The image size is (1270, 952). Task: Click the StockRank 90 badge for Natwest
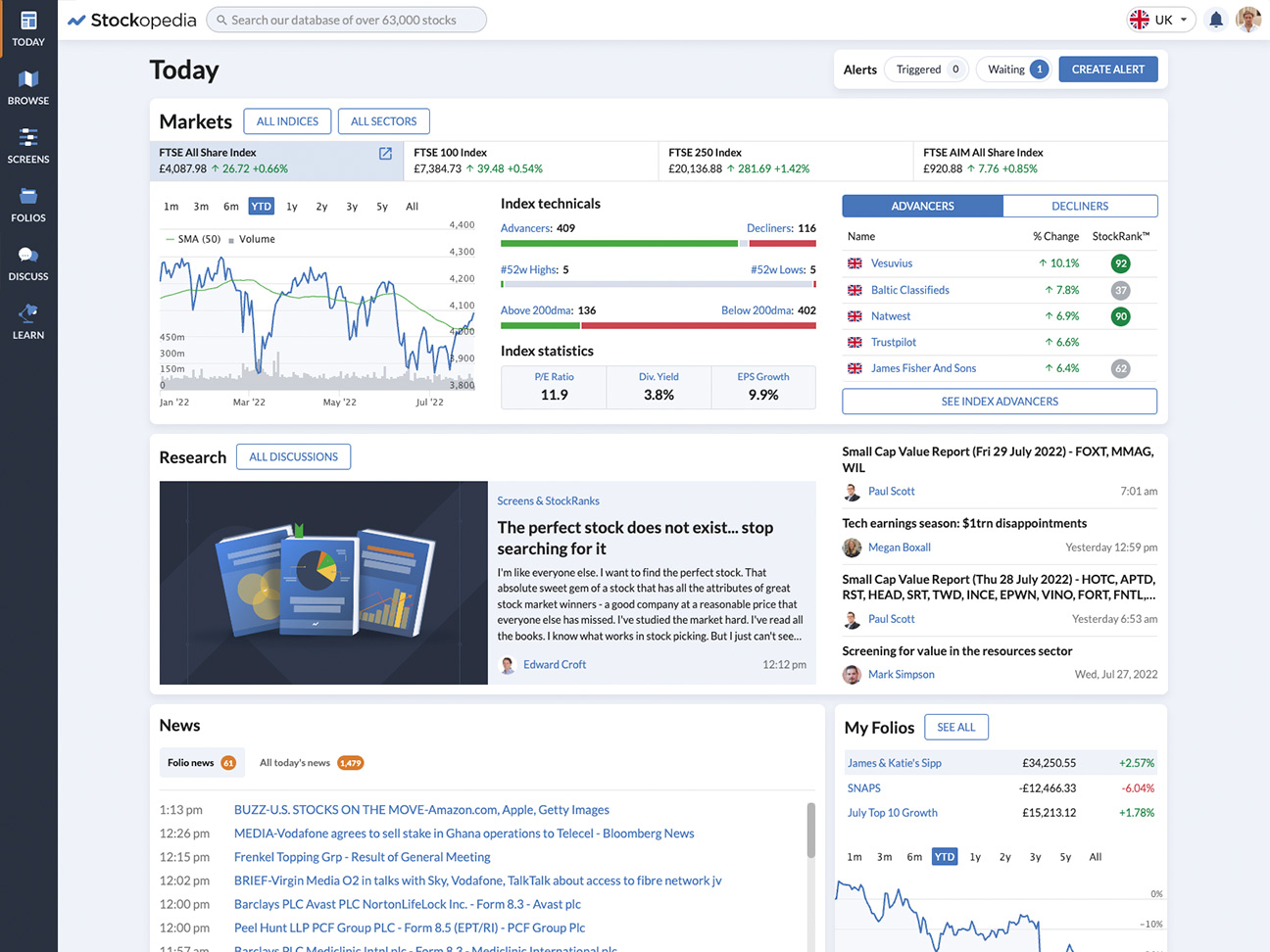(1121, 316)
